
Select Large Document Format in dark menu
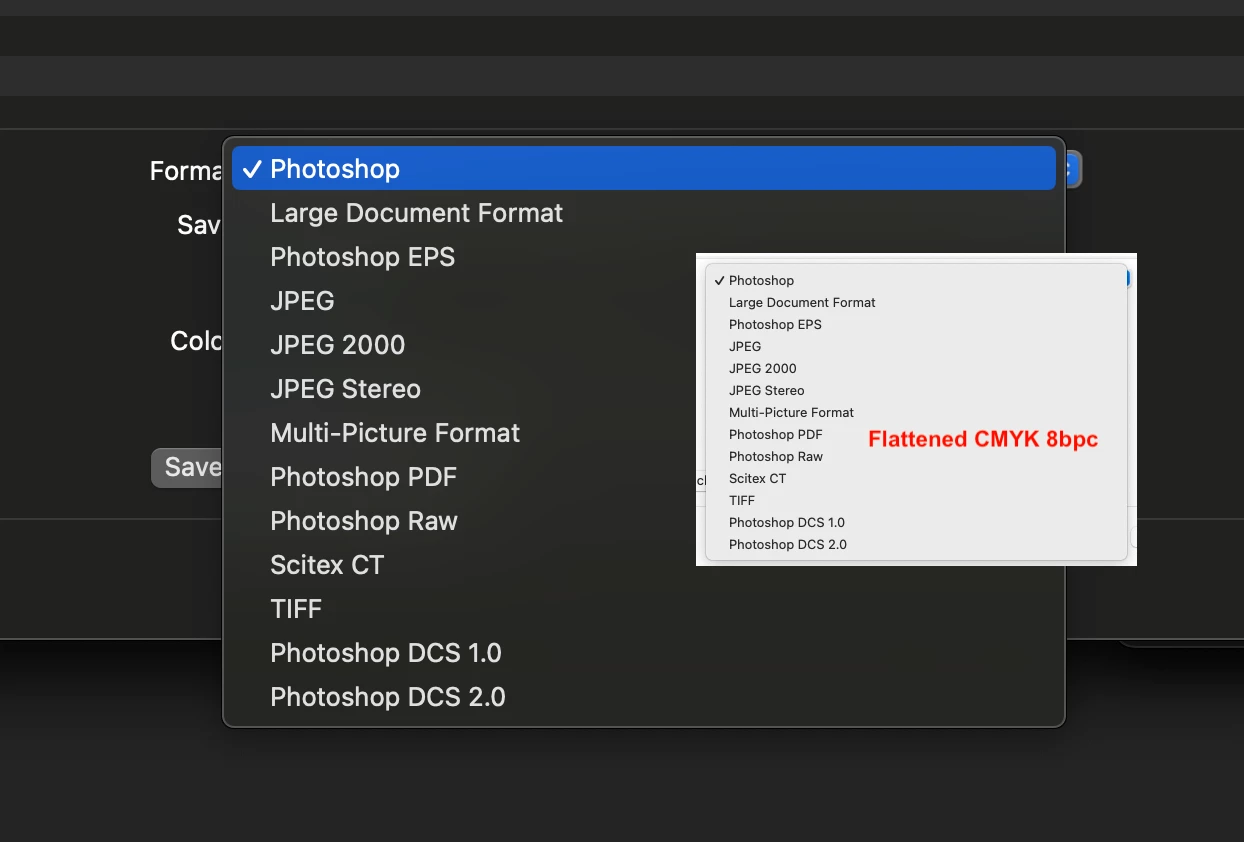click(644, 213)
